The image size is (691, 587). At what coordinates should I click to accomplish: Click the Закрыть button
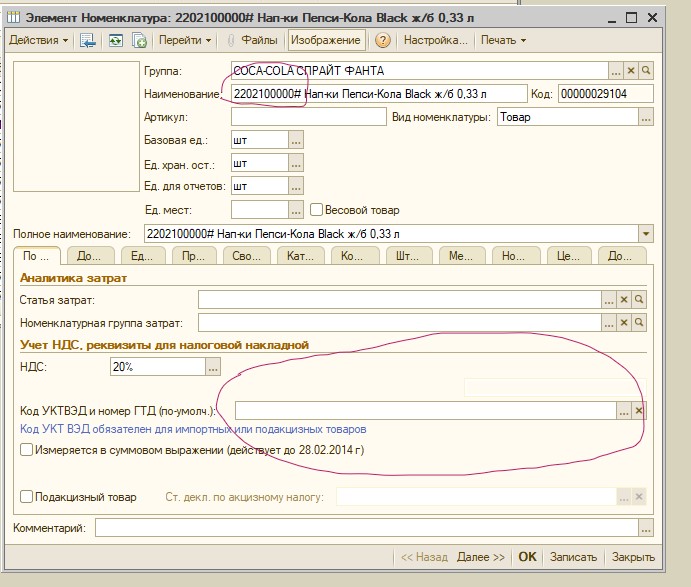633,557
